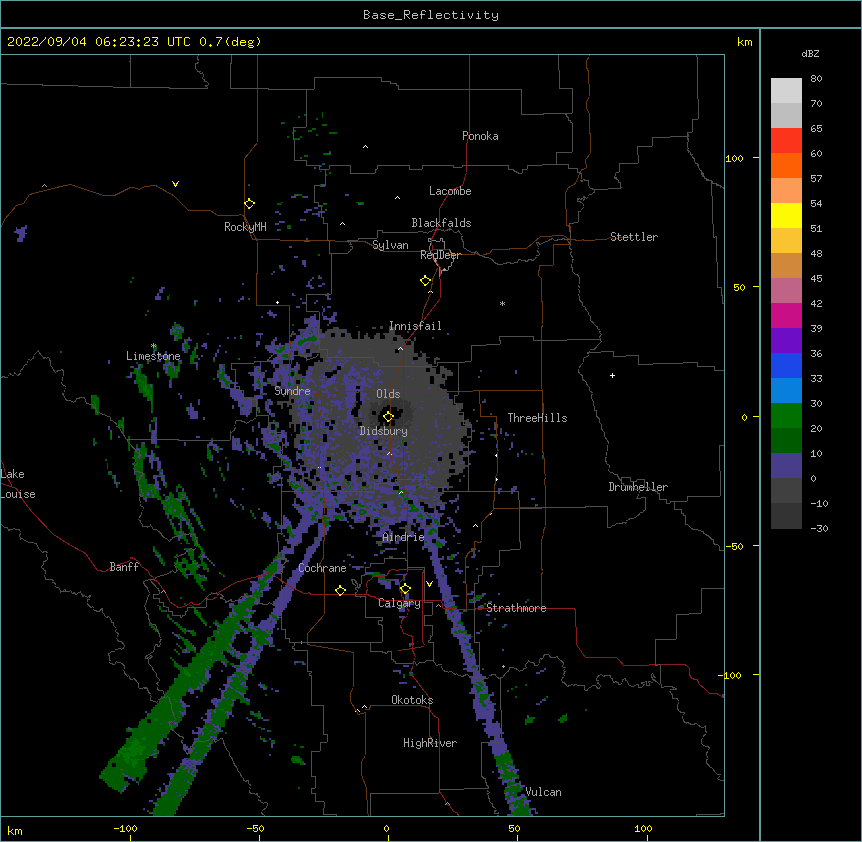Select the royal blue 33-36 dBZ legend swatch
Screen dimensions: 862x842
[786, 365]
